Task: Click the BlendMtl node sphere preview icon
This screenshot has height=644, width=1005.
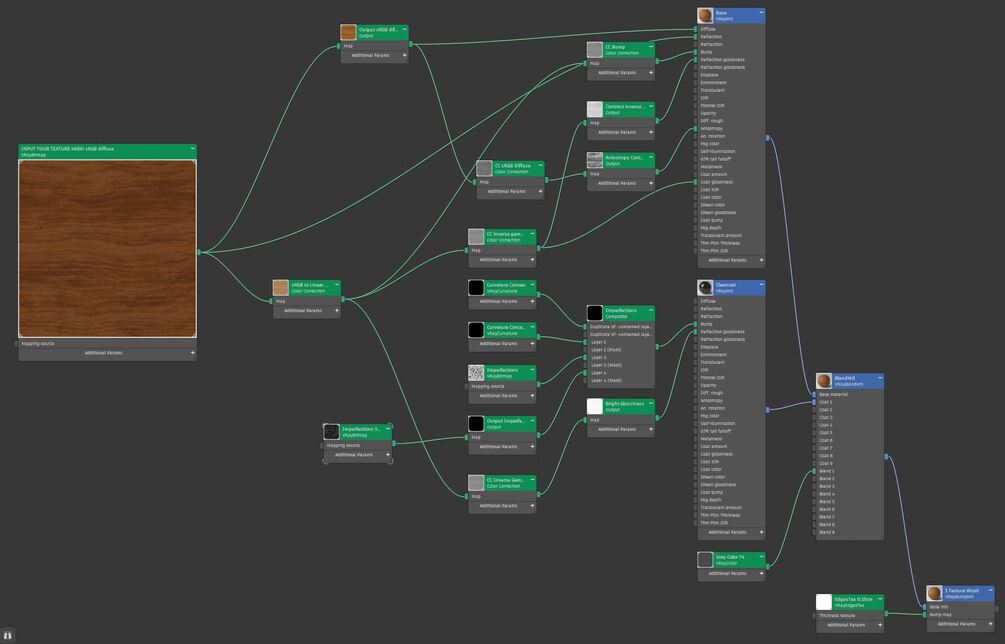Action: [x=824, y=381]
